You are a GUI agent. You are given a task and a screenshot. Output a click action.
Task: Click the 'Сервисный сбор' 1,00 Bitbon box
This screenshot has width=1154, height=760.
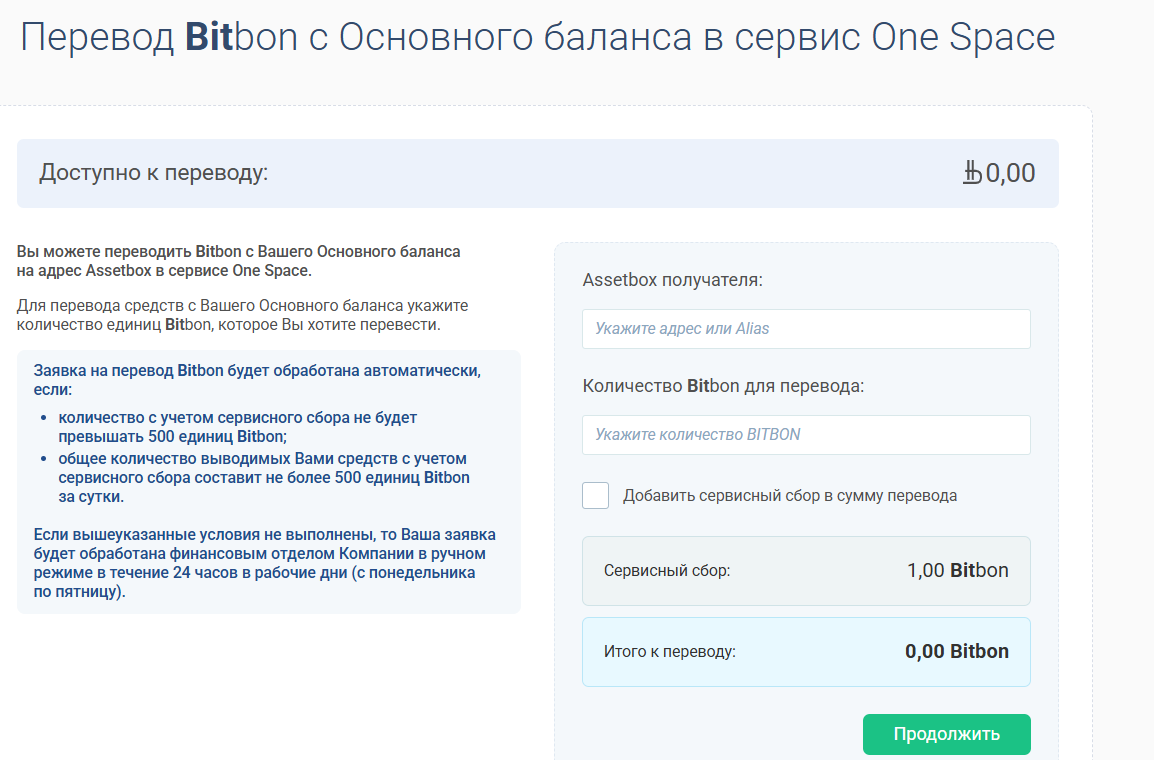(806, 571)
